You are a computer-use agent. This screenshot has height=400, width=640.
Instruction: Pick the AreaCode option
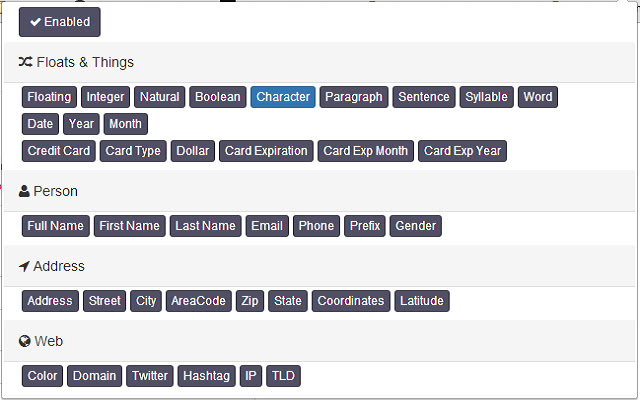tap(198, 301)
